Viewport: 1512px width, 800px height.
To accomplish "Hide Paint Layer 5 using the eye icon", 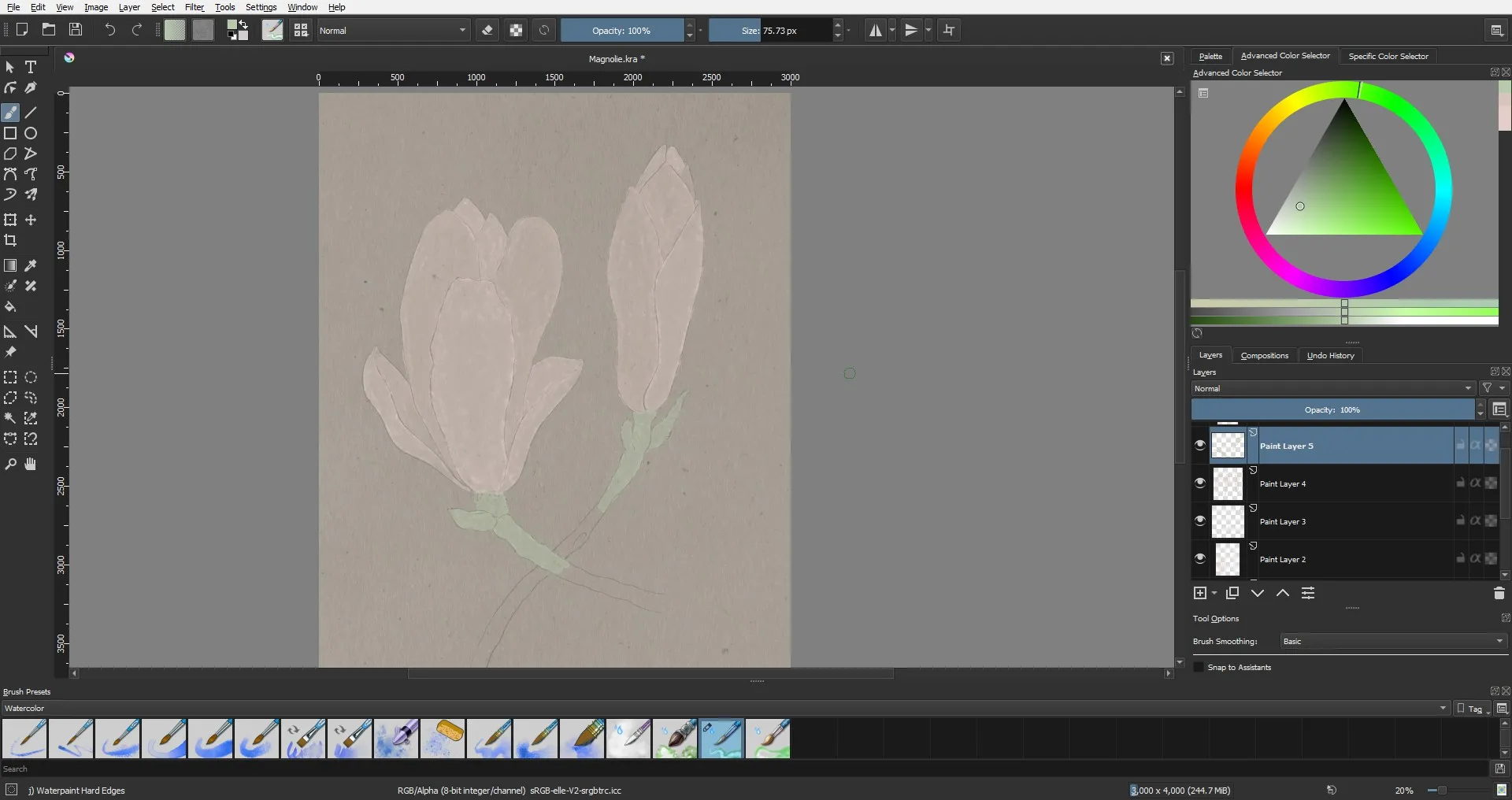I will coord(1200,446).
